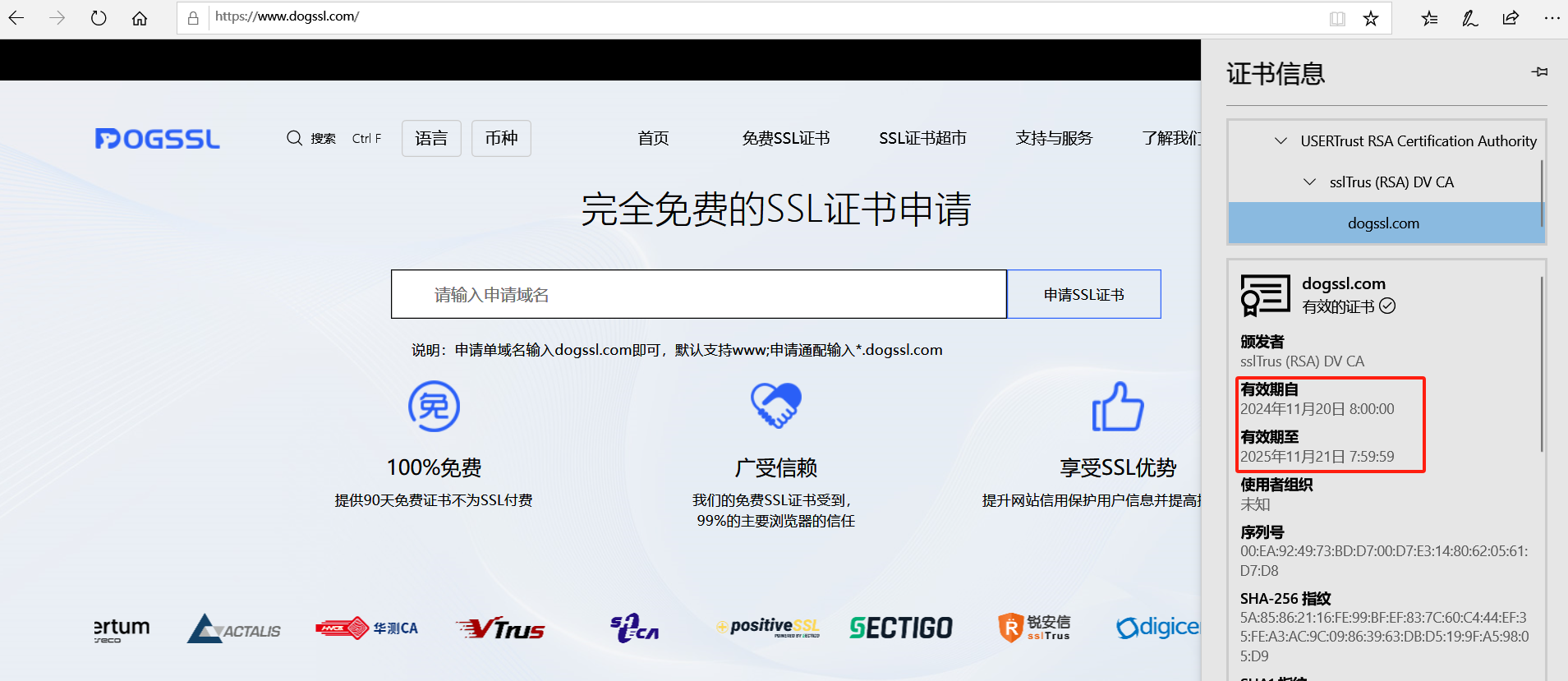Click the certificate details pane scrollbar
This screenshot has width=1568, height=681.
point(1542,364)
